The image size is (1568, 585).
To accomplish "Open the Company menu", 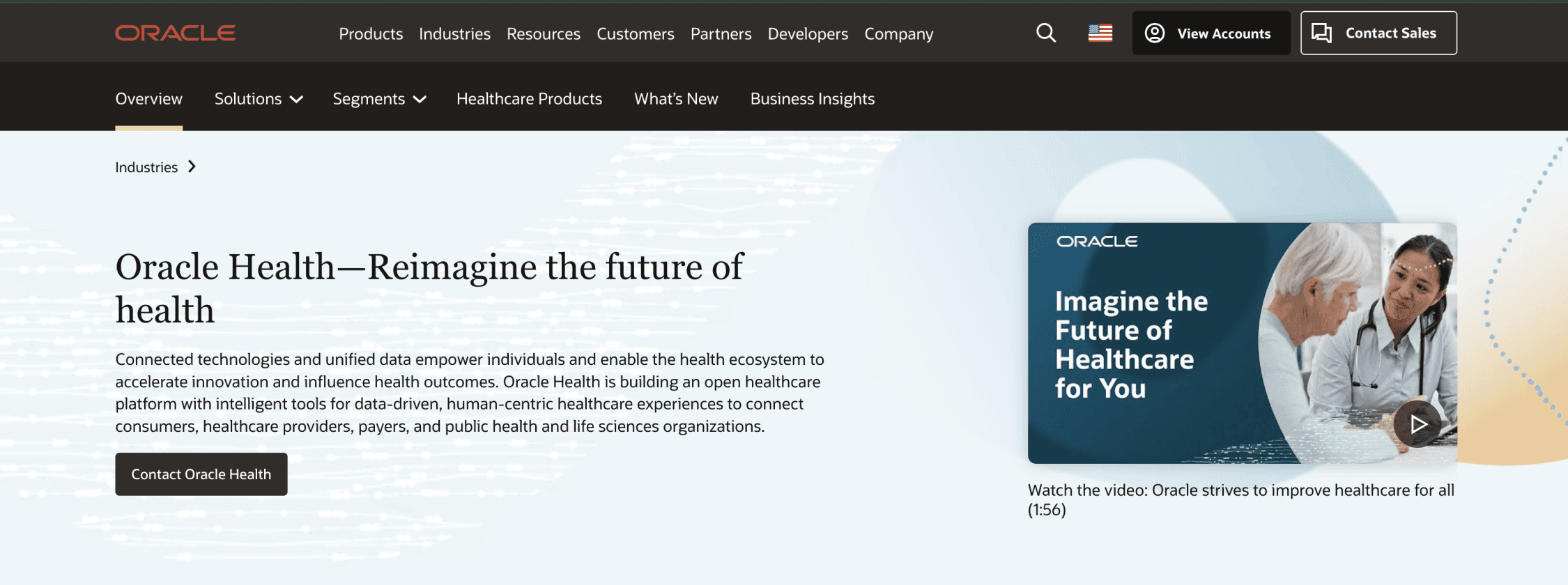I will point(898,33).
